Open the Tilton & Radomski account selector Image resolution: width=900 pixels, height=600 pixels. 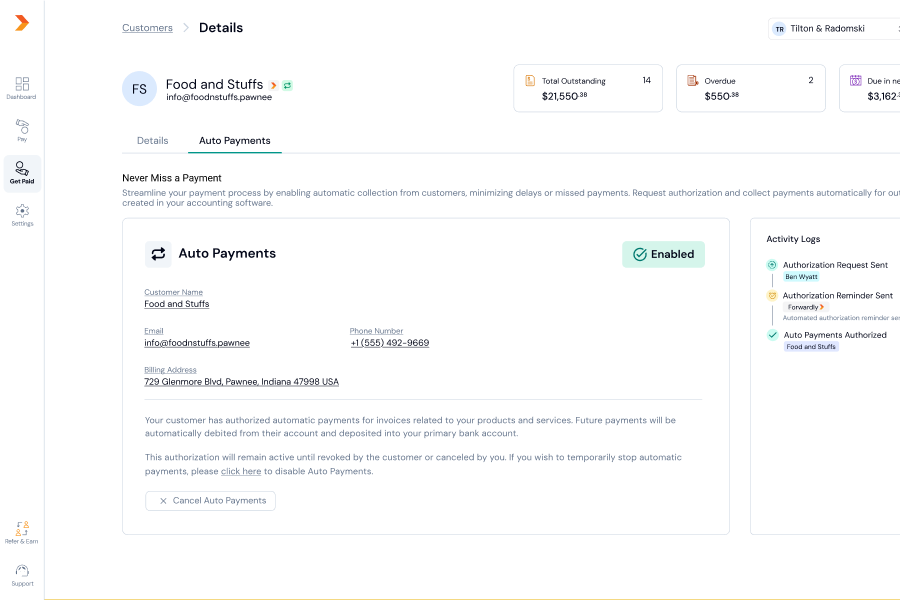832,29
